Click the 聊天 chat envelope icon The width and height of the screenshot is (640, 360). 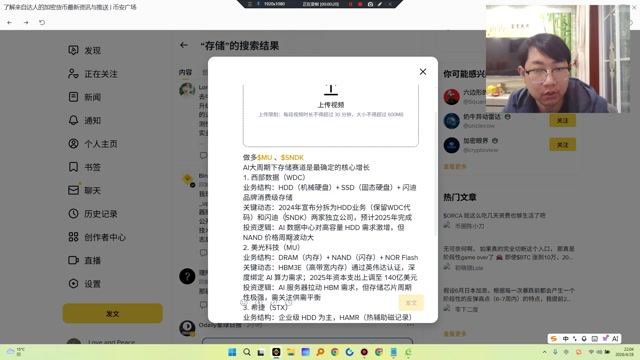[73, 190]
